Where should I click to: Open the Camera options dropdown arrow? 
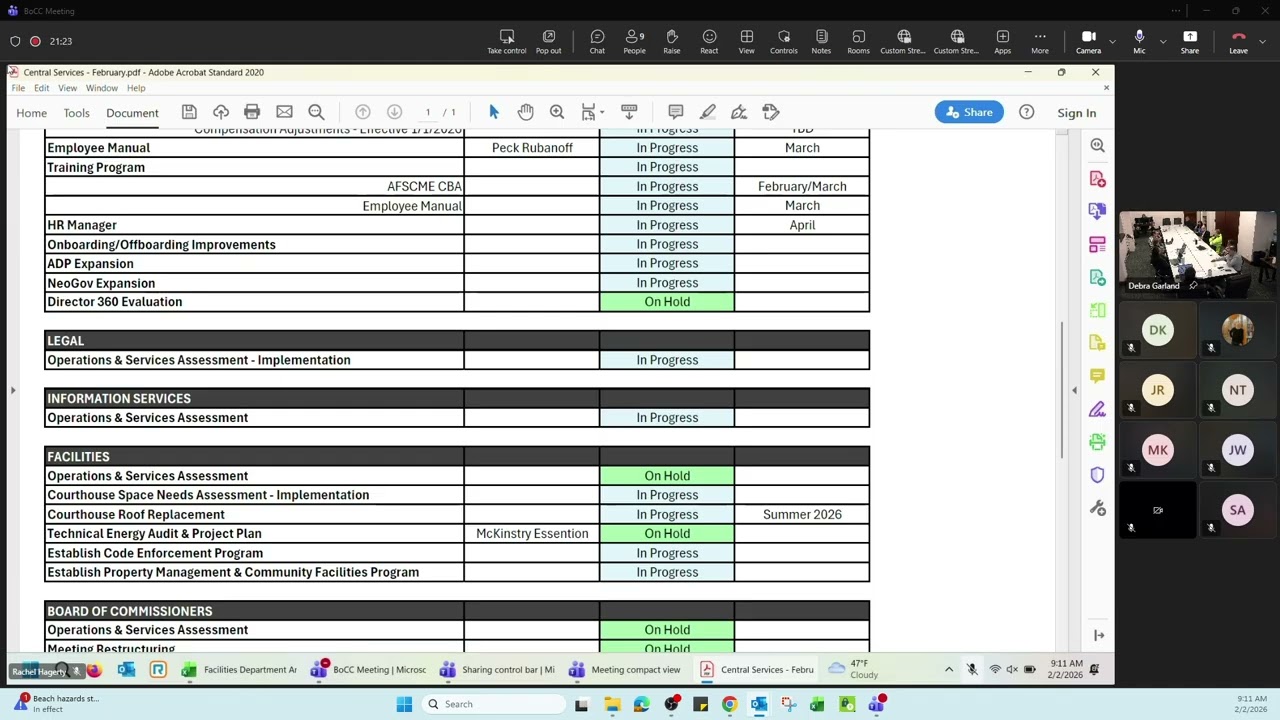pos(1112,42)
